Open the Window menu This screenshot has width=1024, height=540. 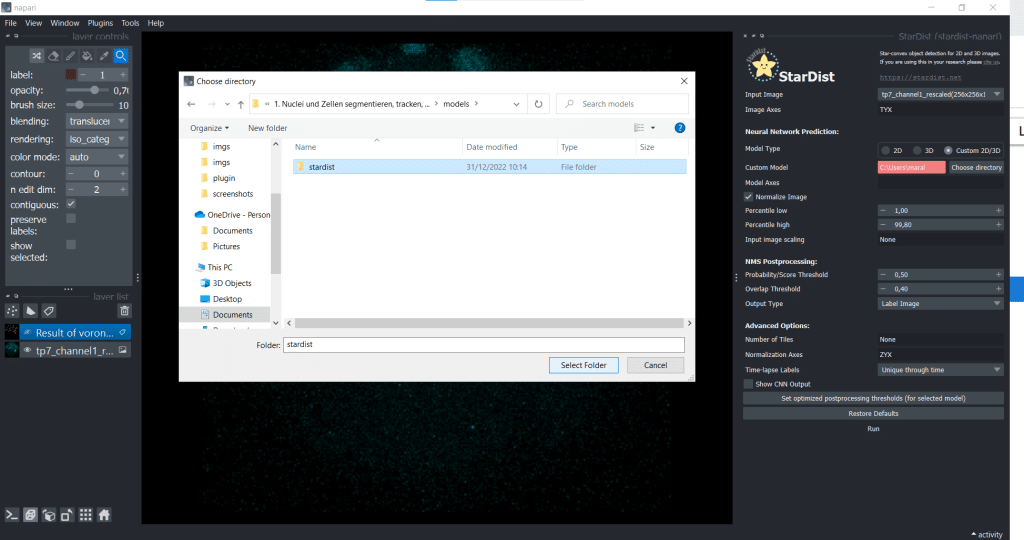65,22
